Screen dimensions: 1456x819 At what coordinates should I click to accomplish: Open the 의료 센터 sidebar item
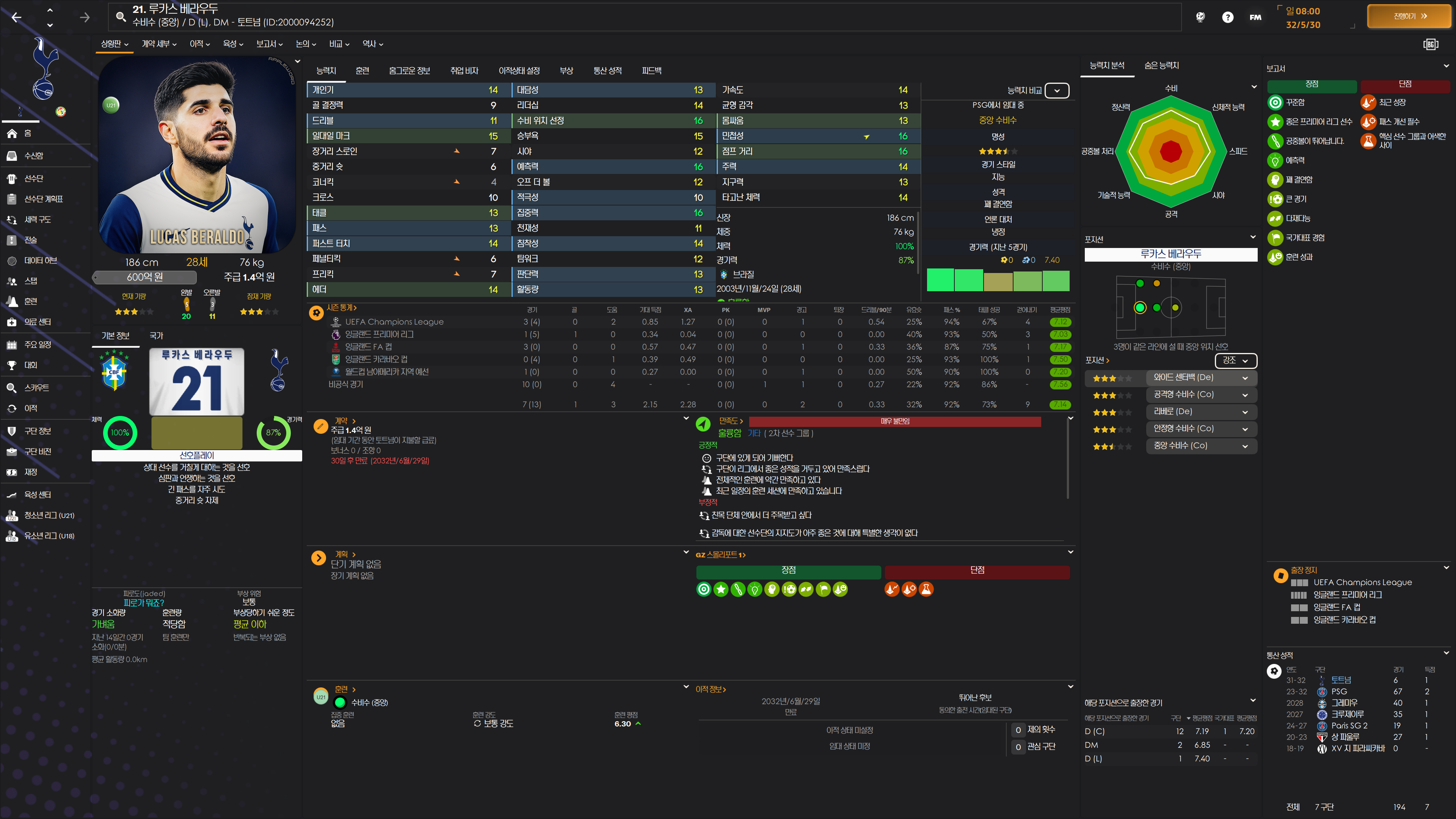coord(37,322)
